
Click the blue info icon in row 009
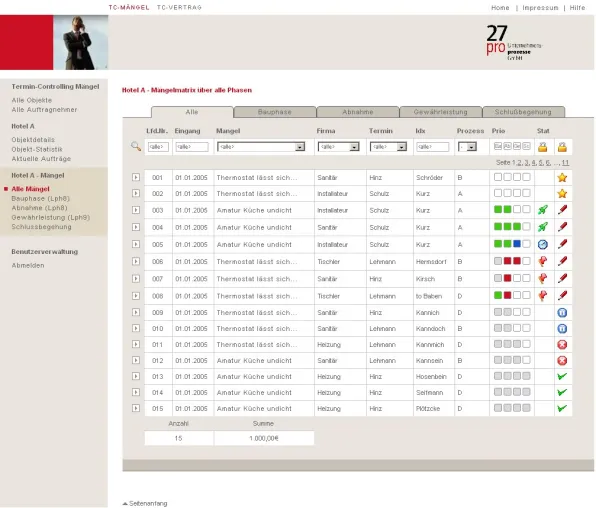pos(562,313)
